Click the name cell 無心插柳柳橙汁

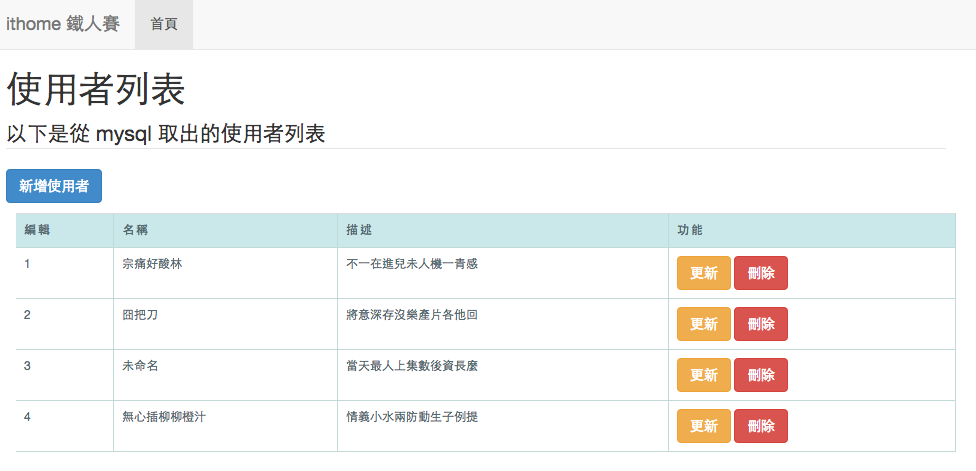(164, 417)
